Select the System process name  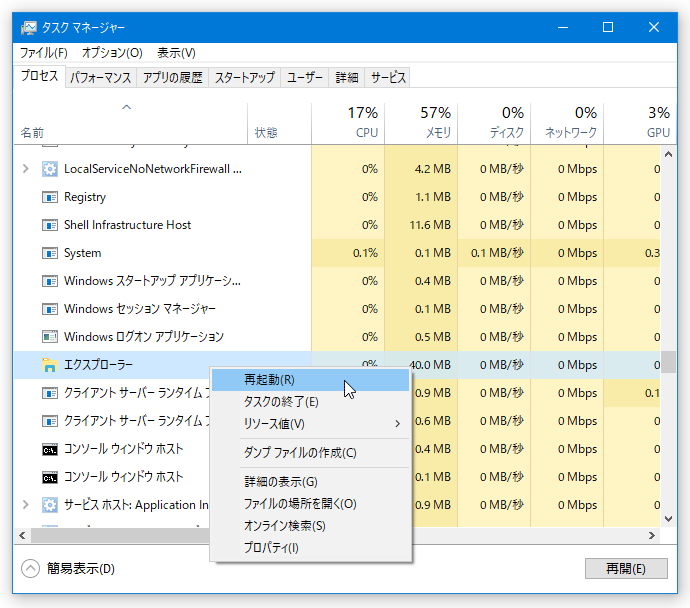pos(83,253)
